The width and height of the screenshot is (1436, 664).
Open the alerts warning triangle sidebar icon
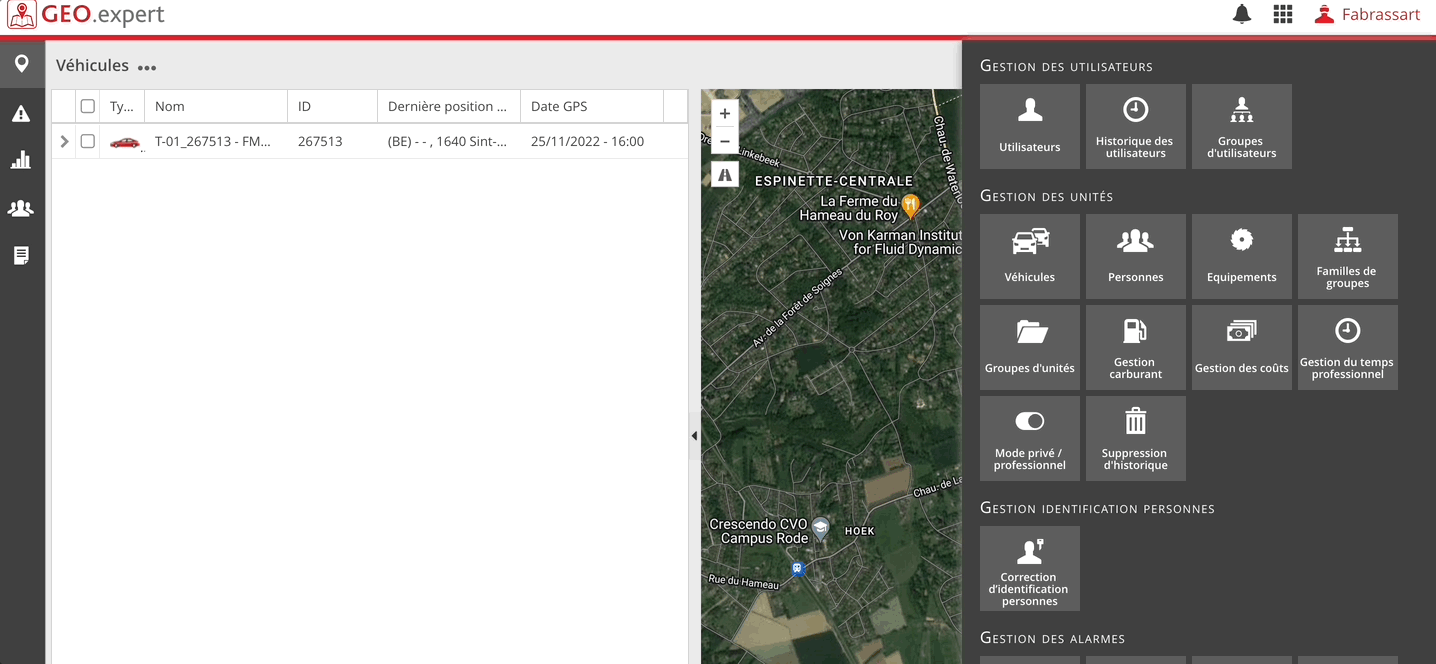pos(21,113)
